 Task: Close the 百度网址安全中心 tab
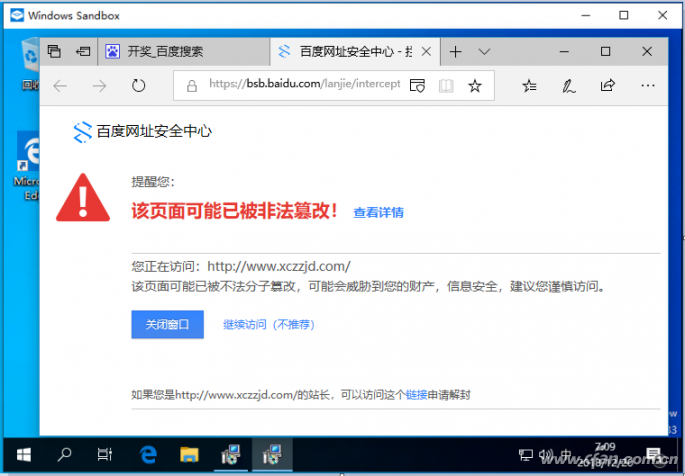[426, 52]
